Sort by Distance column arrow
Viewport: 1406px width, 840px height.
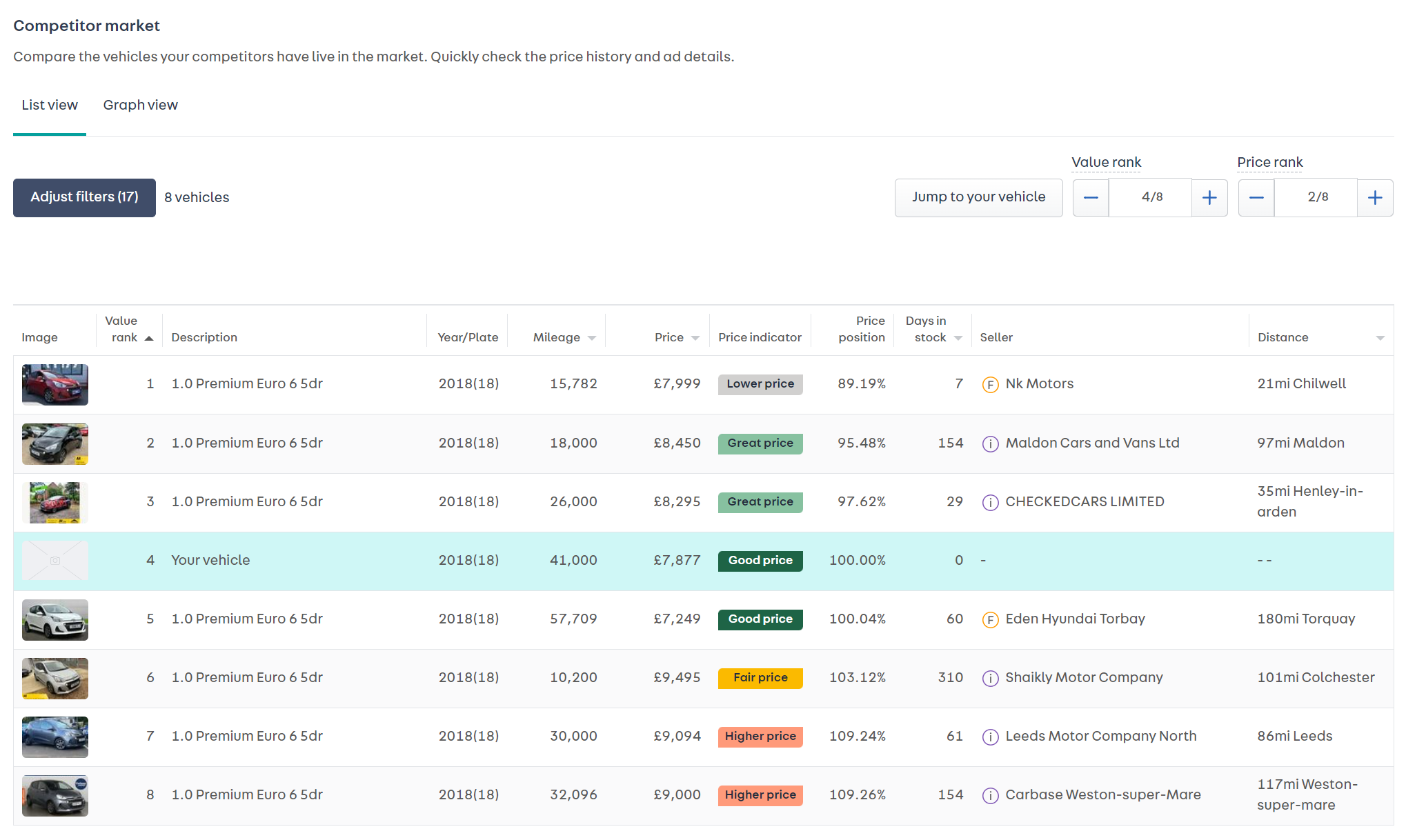(x=1380, y=338)
